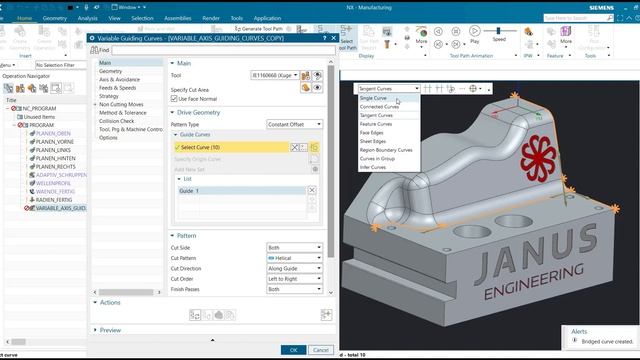Uncheck Use Face Normal checkbox
Viewport: 640px width, 360px height.
pyautogui.click(x=174, y=99)
